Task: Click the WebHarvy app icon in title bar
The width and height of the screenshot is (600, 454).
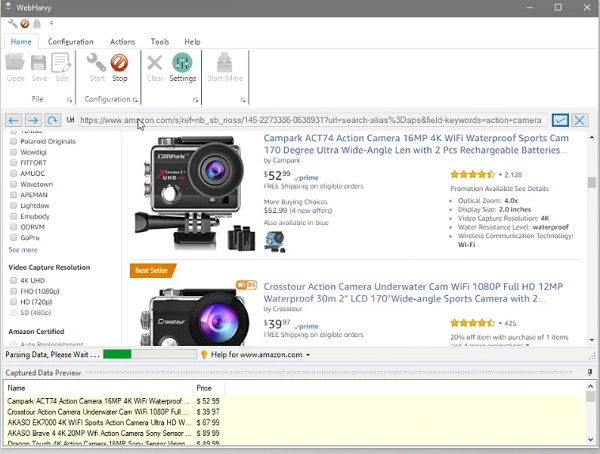Action: [8, 7]
